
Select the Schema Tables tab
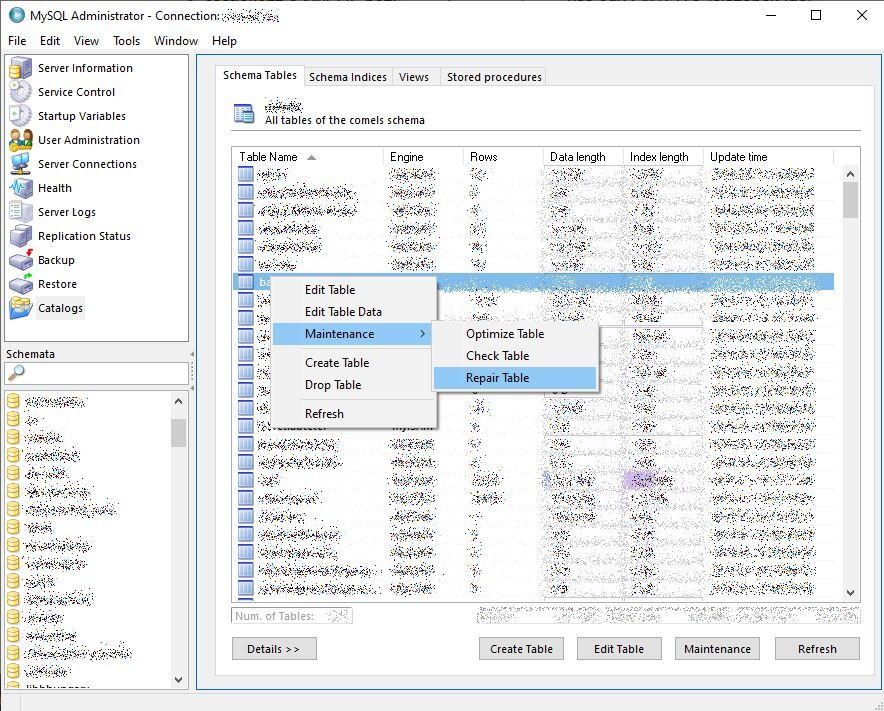(x=260, y=75)
